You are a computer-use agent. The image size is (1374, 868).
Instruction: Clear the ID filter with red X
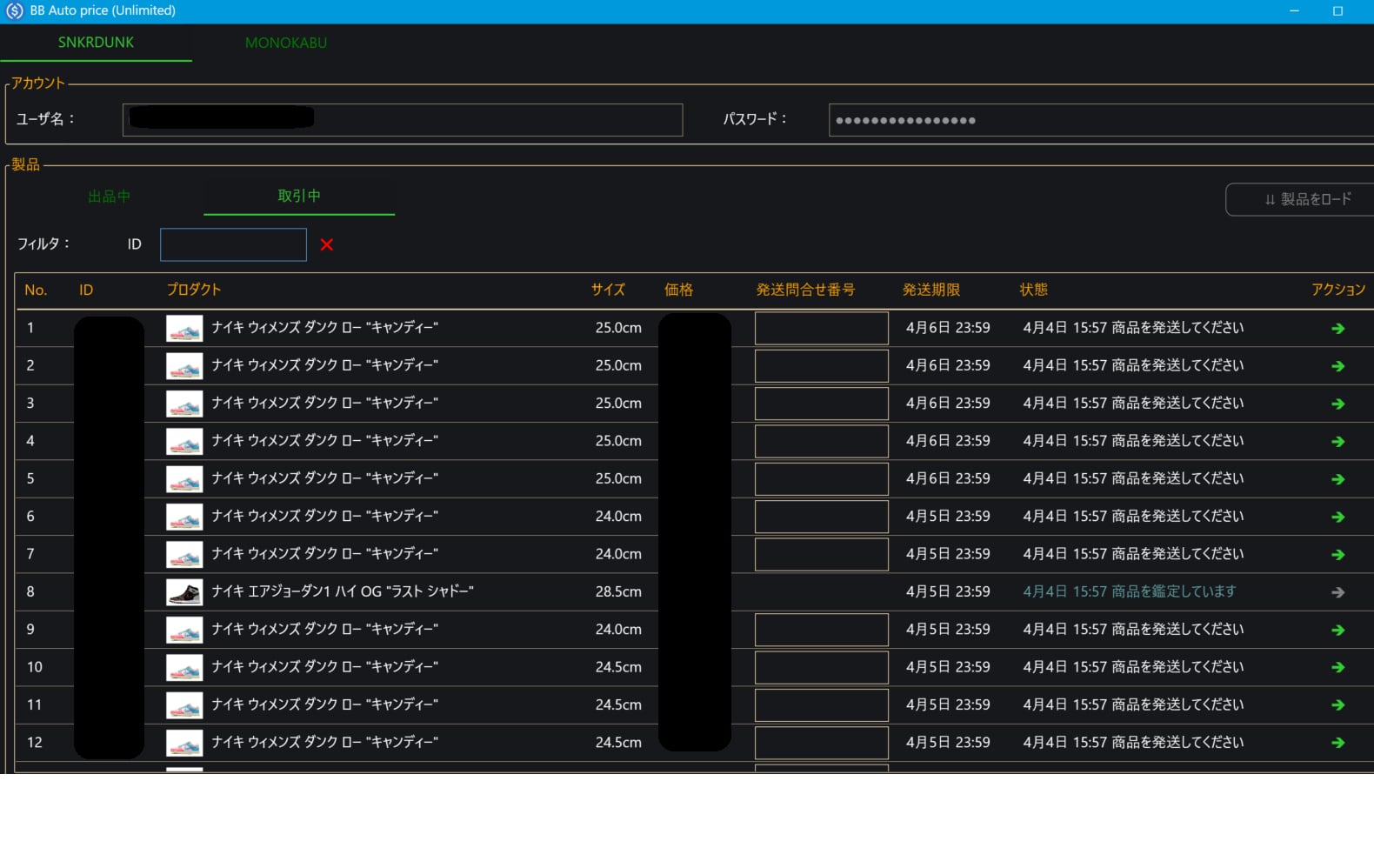327,244
